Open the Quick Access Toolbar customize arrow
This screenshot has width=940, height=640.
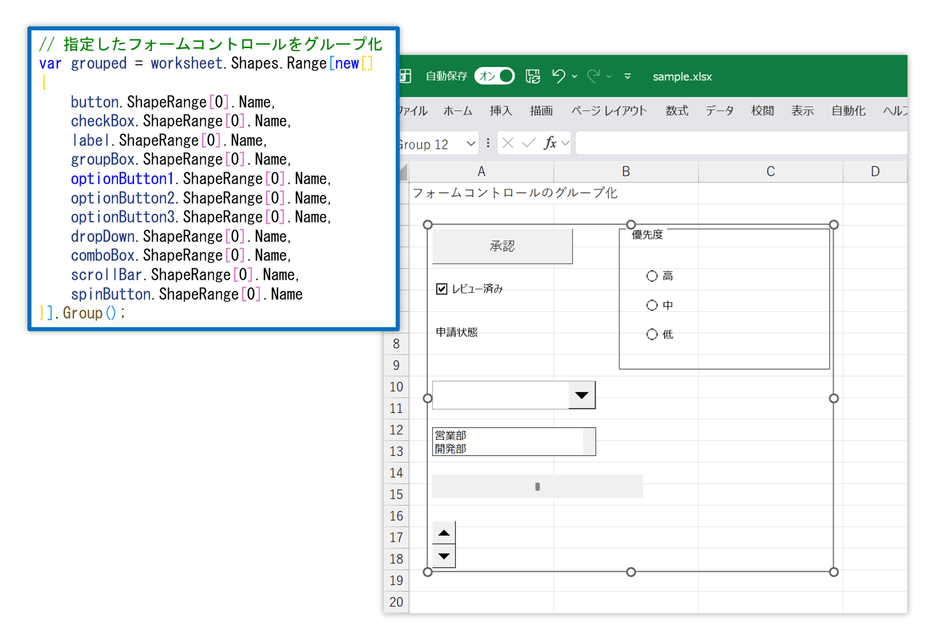[x=627, y=76]
